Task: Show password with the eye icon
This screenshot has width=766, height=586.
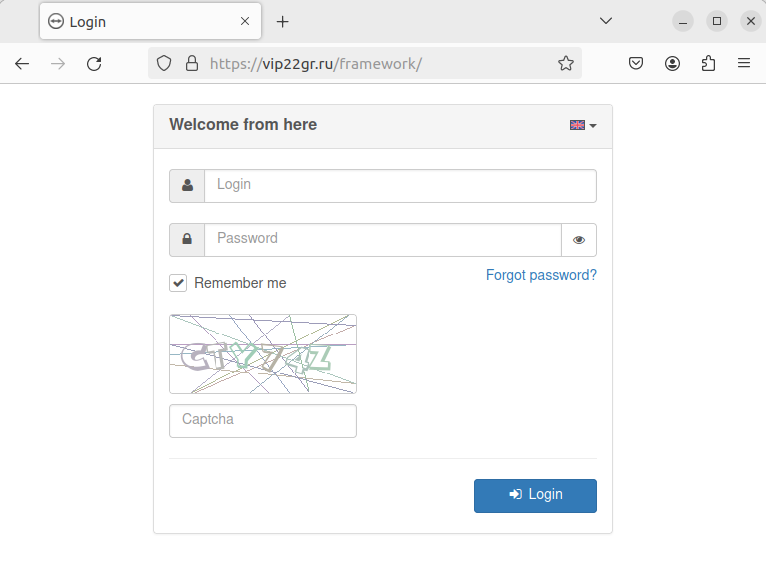Action: (x=579, y=240)
